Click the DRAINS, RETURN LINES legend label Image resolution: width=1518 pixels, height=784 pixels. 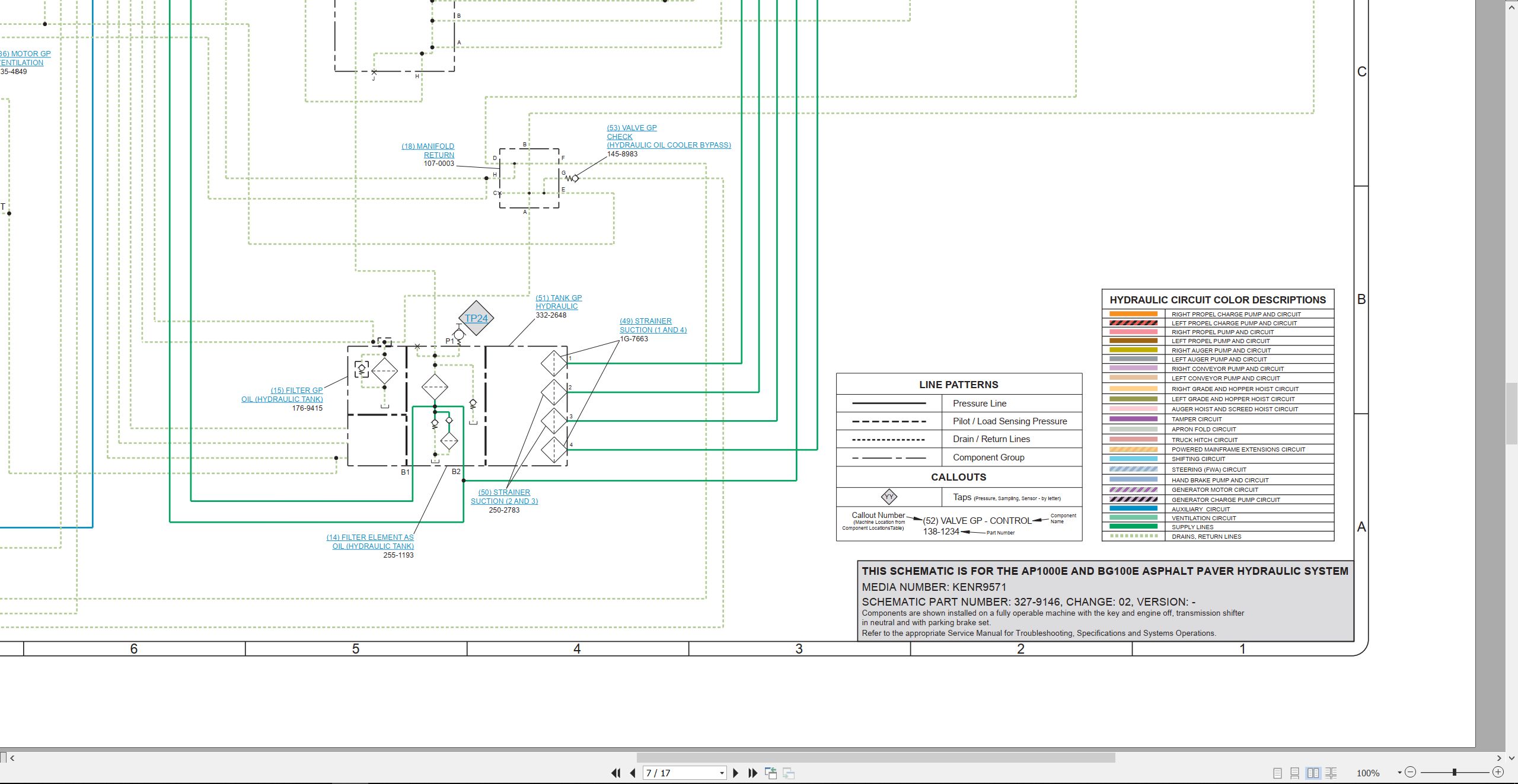pyautogui.click(x=1206, y=537)
